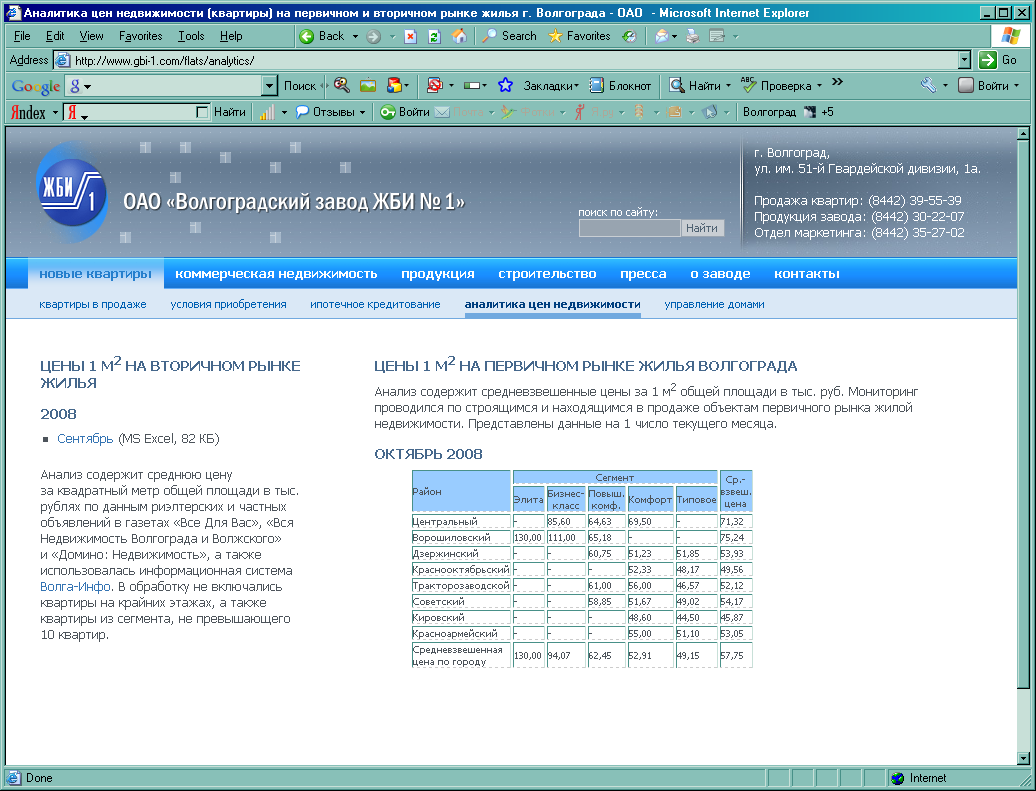Screen dimensions: 1036x791
Task: Open the ипотечное кредитование subpage
Action: coord(375,304)
